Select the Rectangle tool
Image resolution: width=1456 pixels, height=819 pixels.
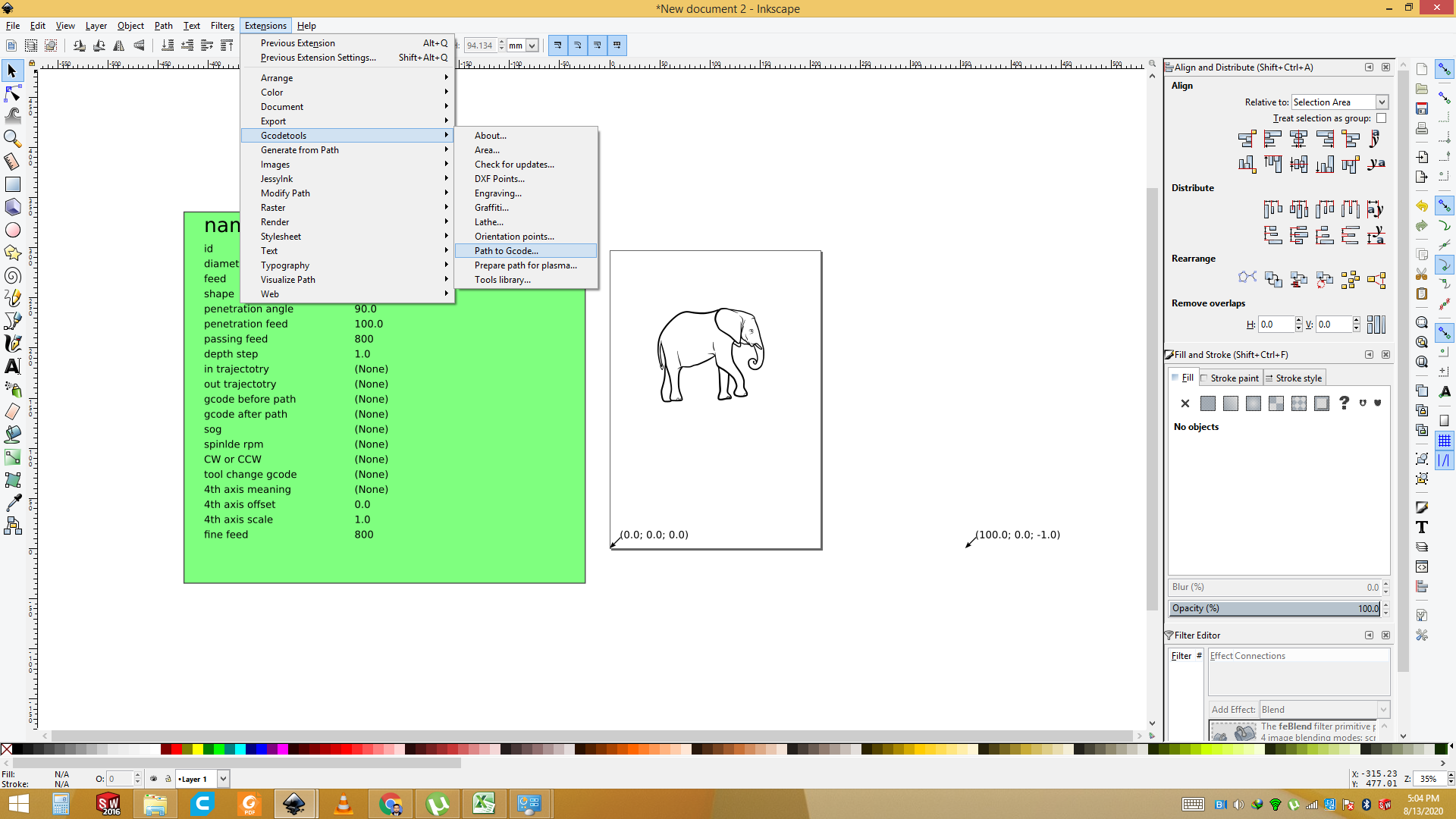pos(13,184)
